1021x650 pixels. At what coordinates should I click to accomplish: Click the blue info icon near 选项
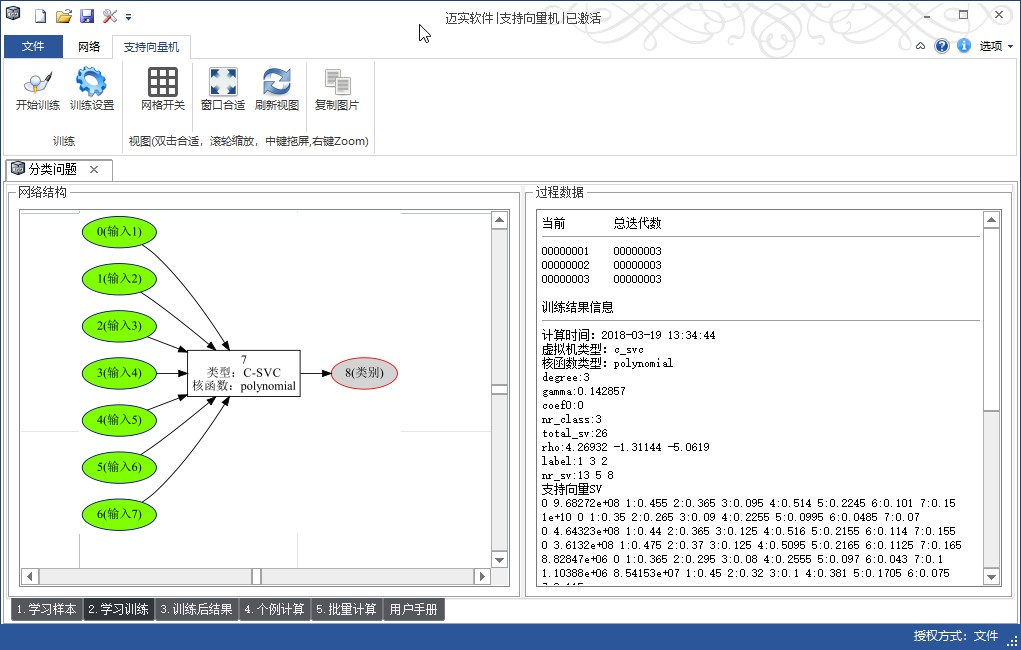(962, 45)
